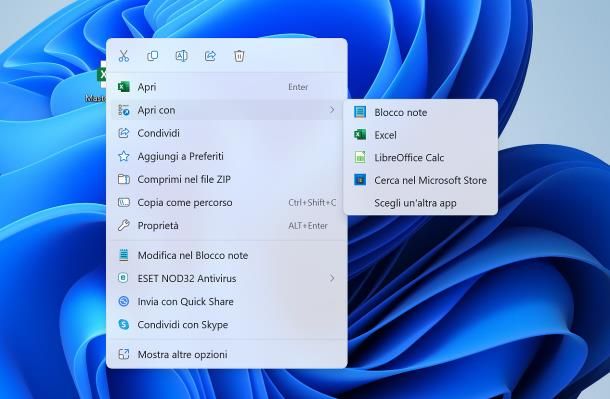Click the Rename icon in context menu
610x399 pixels.
(181, 56)
